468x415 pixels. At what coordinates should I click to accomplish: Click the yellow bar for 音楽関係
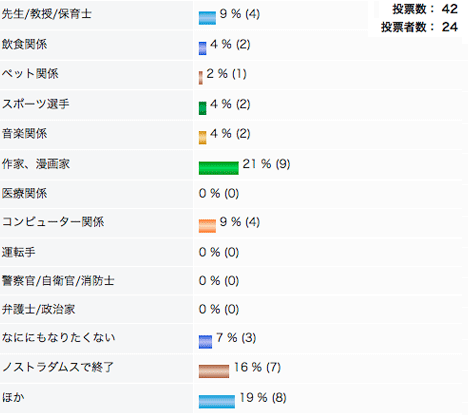coord(202,138)
